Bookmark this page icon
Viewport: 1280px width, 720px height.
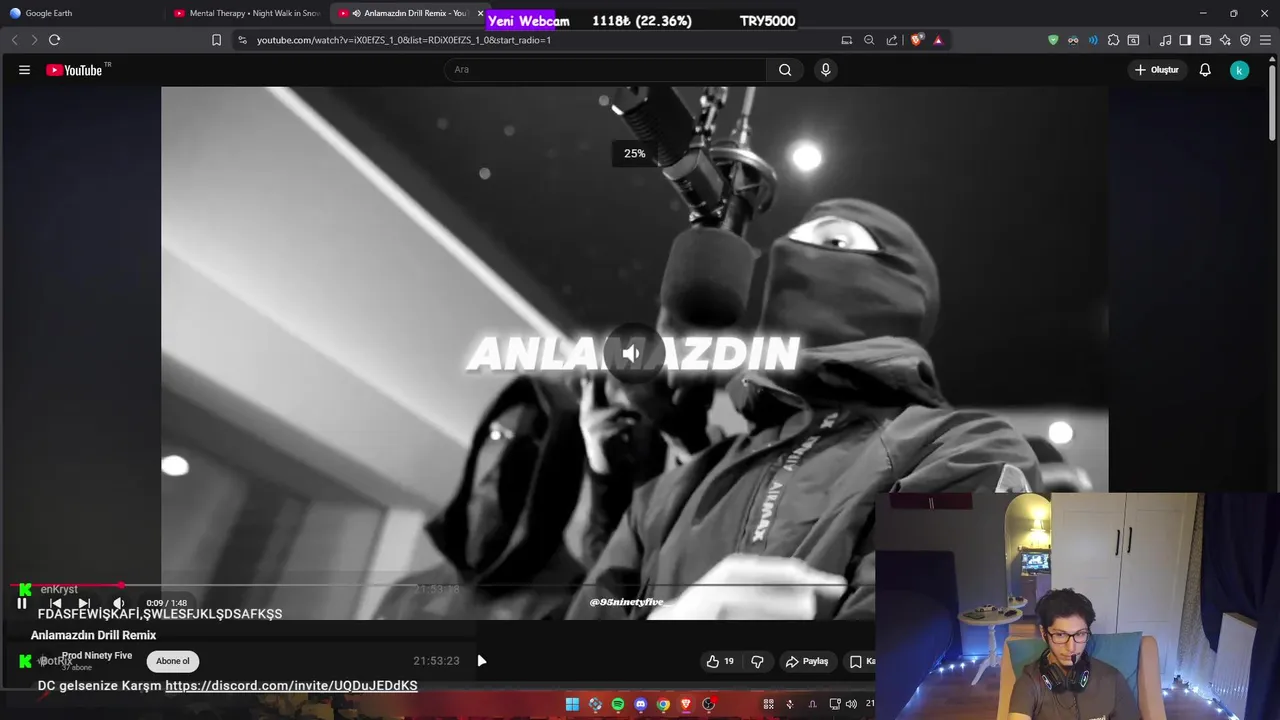coord(216,40)
